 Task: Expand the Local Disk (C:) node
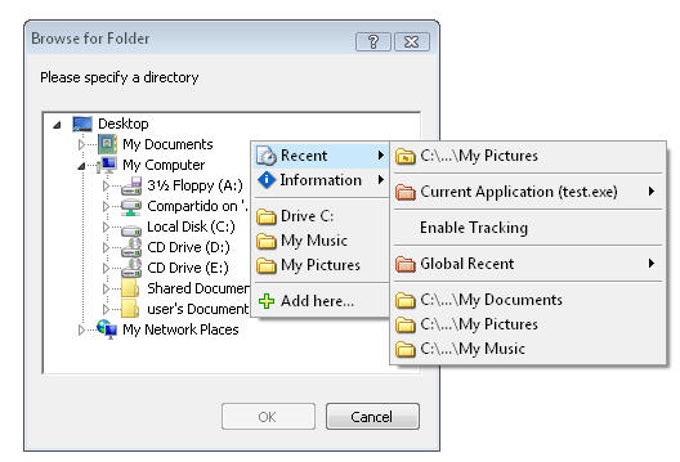coord(106,227)
